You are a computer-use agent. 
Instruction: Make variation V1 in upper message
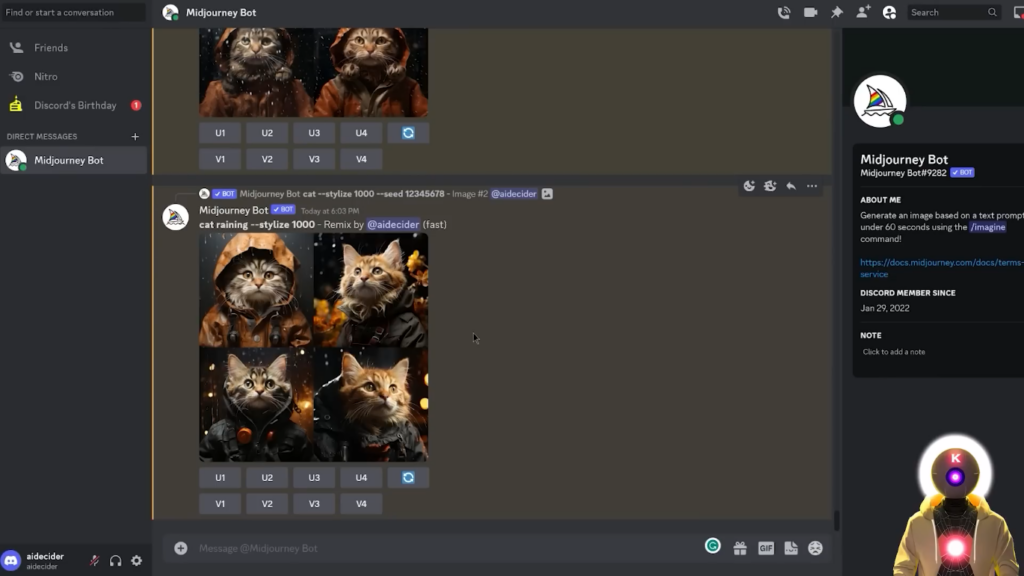220,159
